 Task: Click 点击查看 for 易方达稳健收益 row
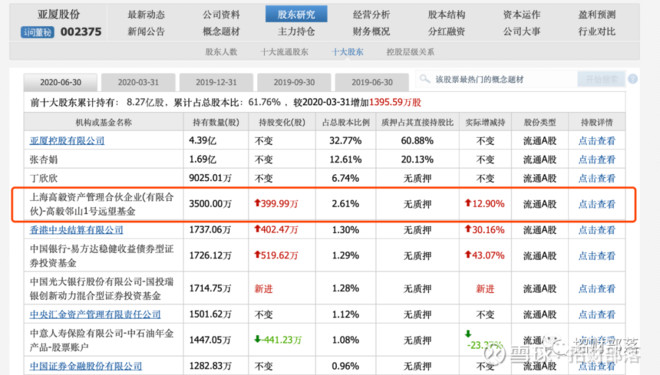pyautogui.click(x=596, y=255)
